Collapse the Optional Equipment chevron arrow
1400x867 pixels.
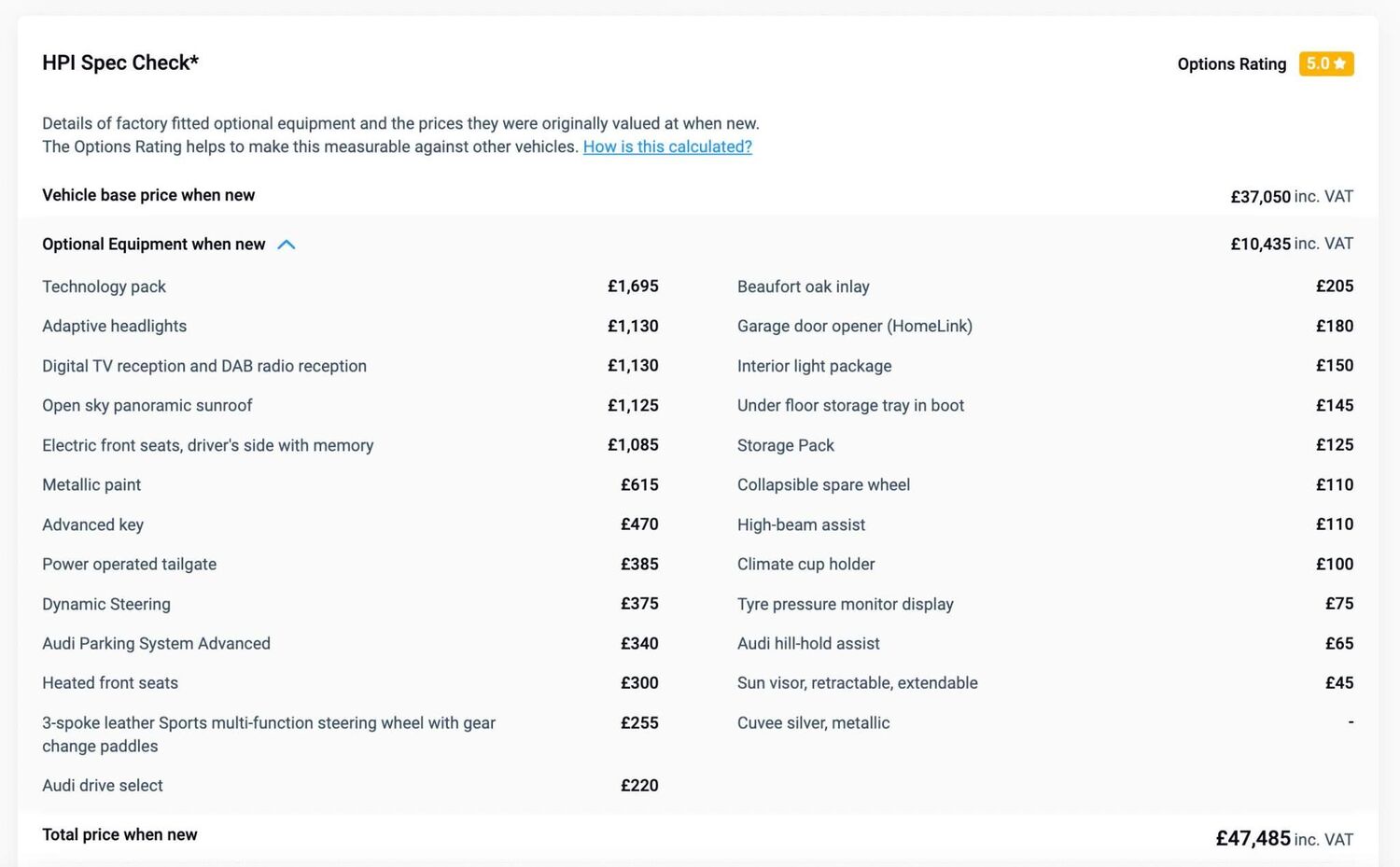287,245
